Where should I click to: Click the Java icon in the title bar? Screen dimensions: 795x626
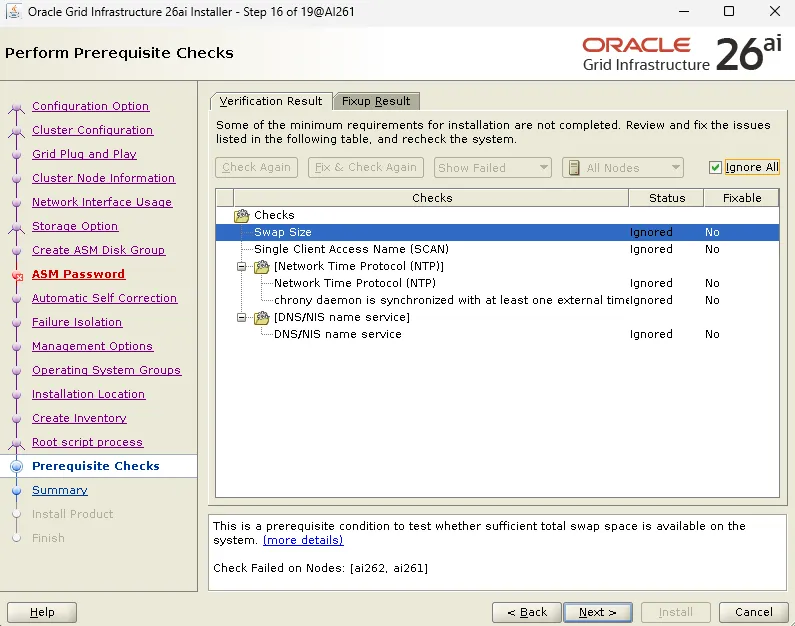pos(14,11)
